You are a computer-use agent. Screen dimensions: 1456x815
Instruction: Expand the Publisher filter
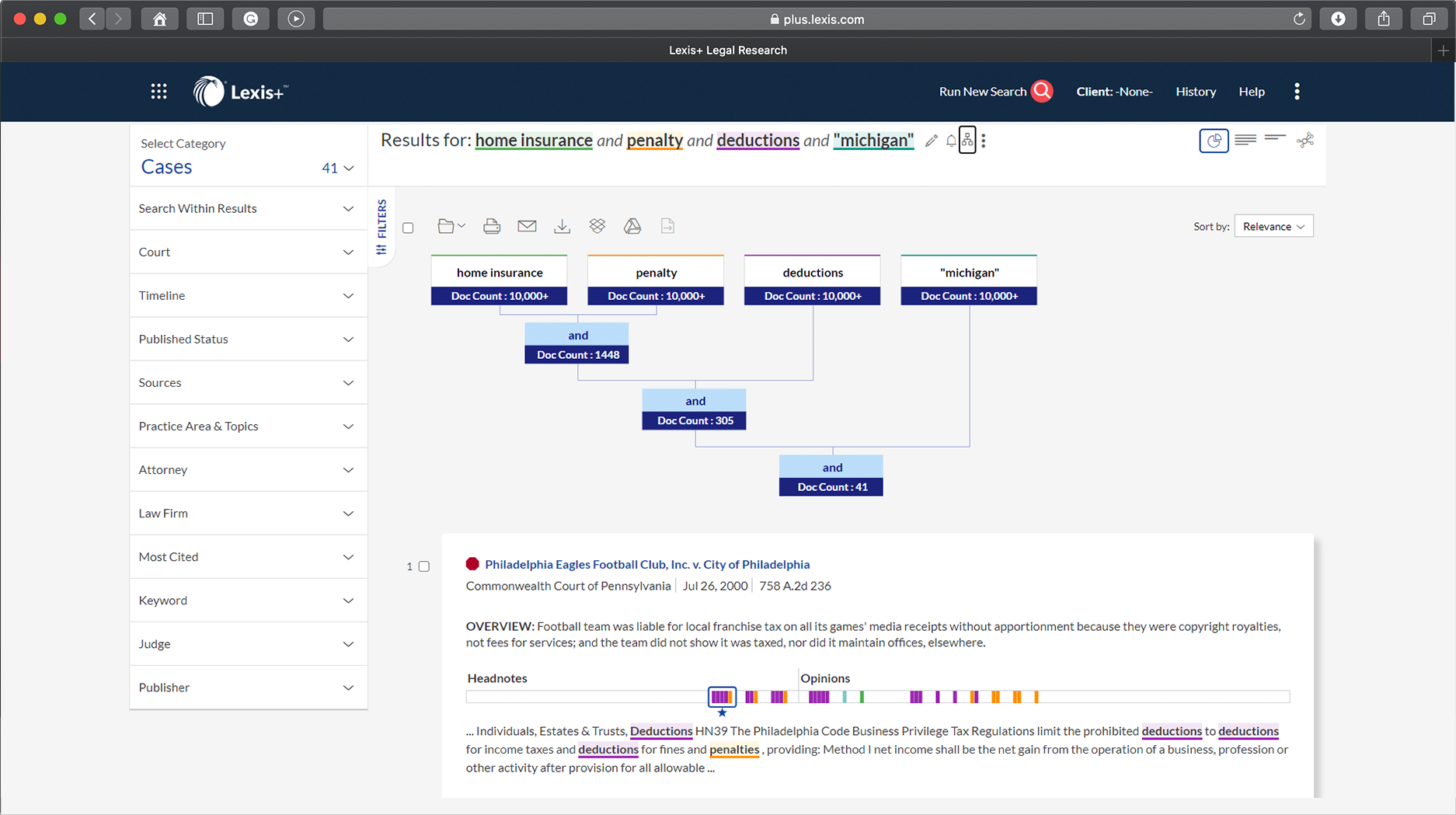point(248,687)
